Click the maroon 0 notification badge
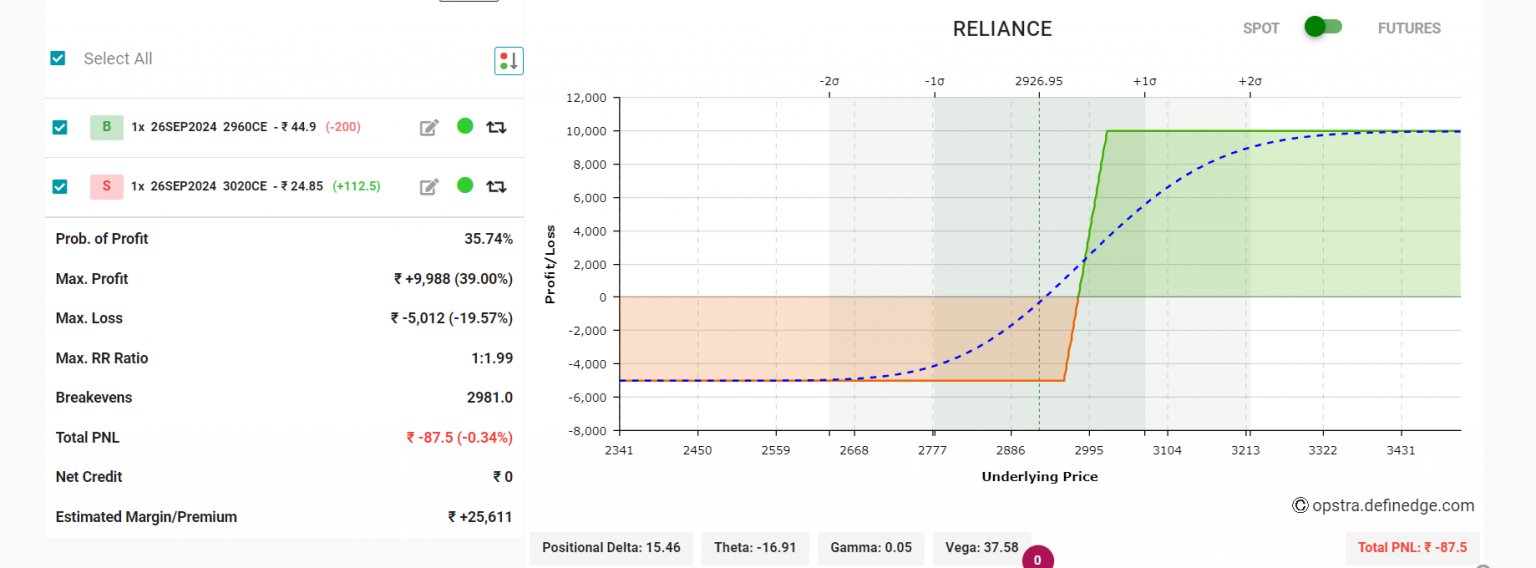The image size is (1536, 568). coord(1037,559)
